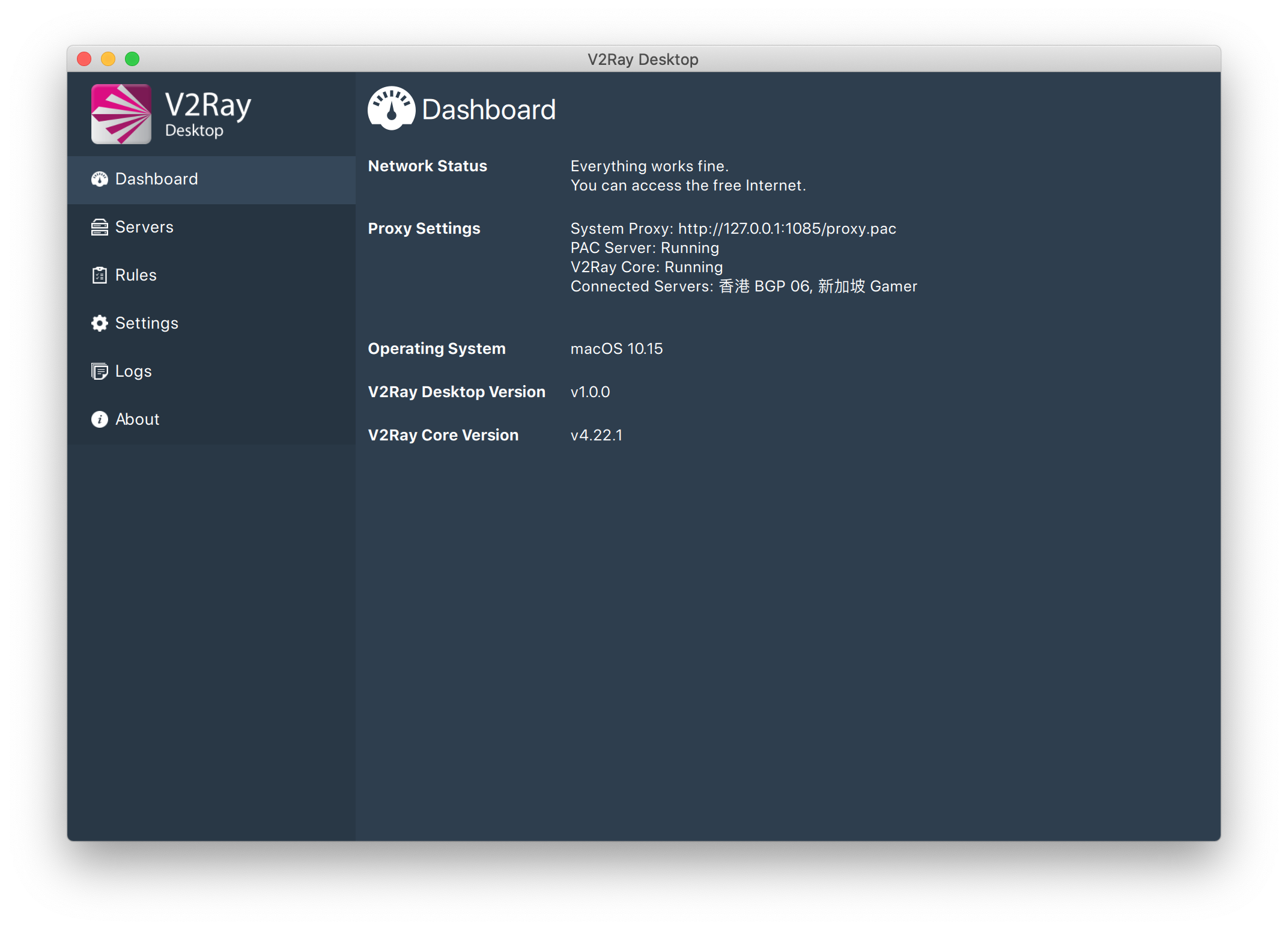Click the 'v1.0.0' version value

point(590,392)
